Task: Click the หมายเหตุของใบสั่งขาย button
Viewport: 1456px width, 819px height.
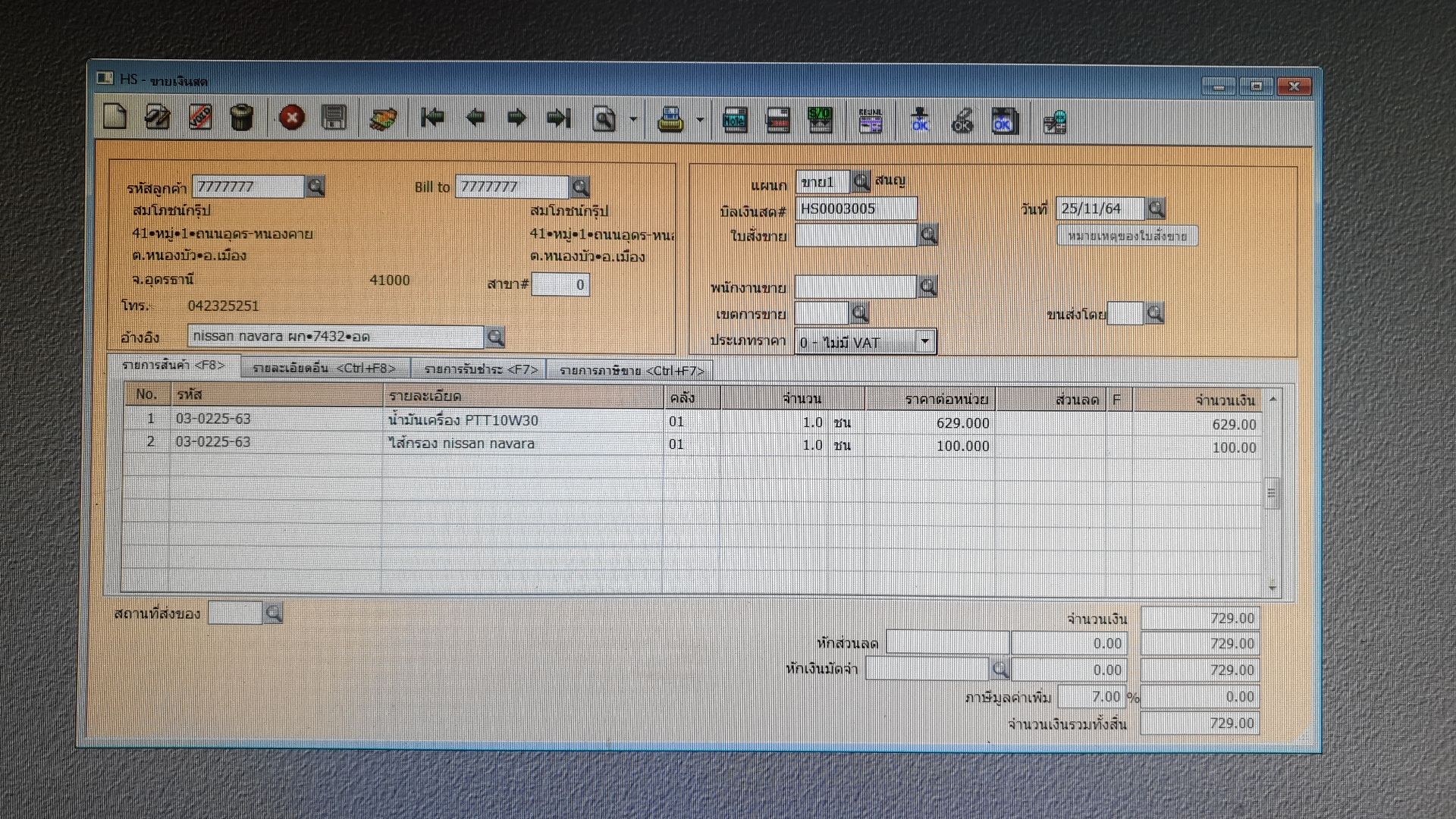Action: pyautogui.click(x=1127, y=236)
